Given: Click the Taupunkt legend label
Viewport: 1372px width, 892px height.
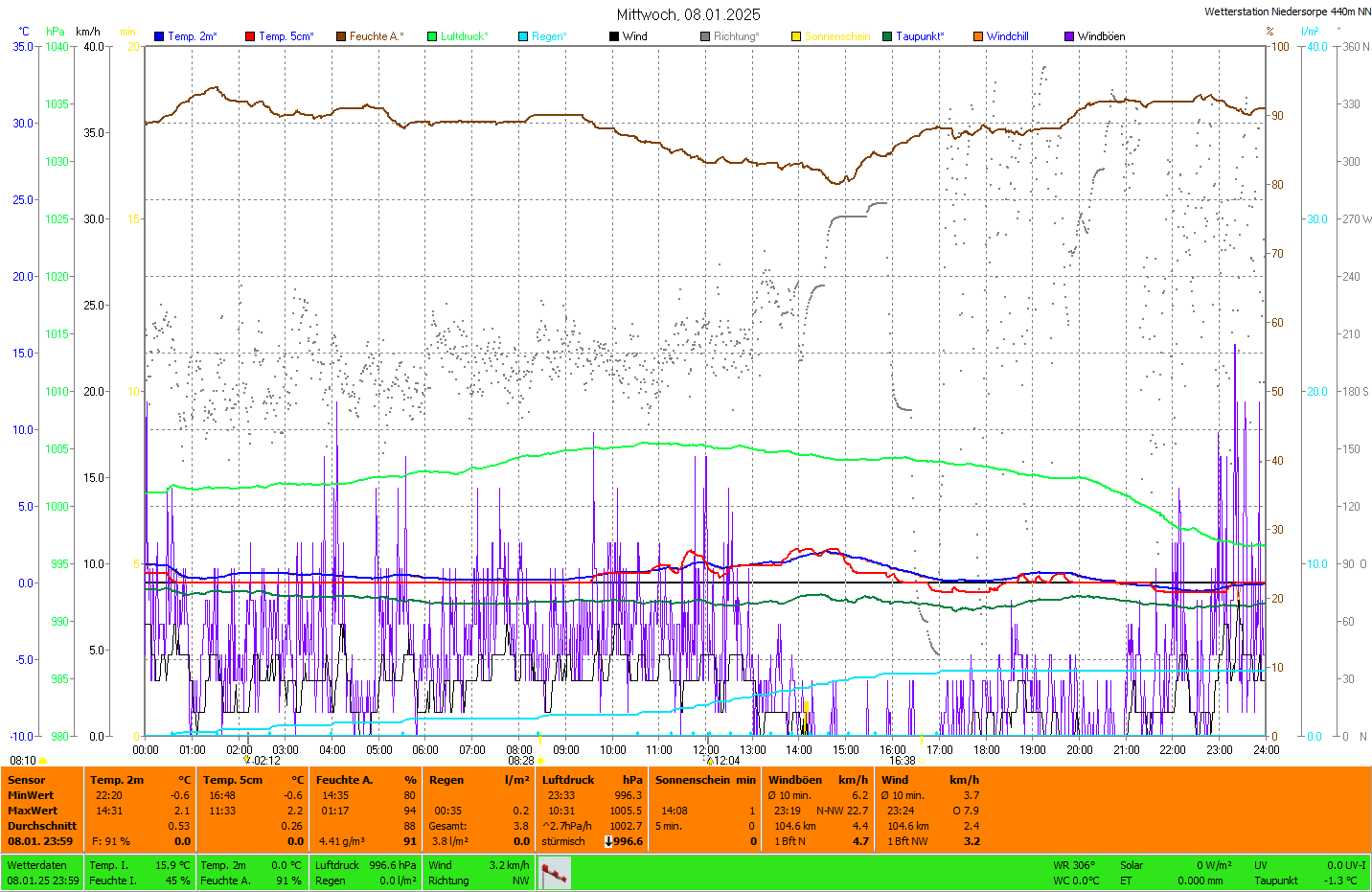Looking at the screenshot, I should click(x=920, y=36).
